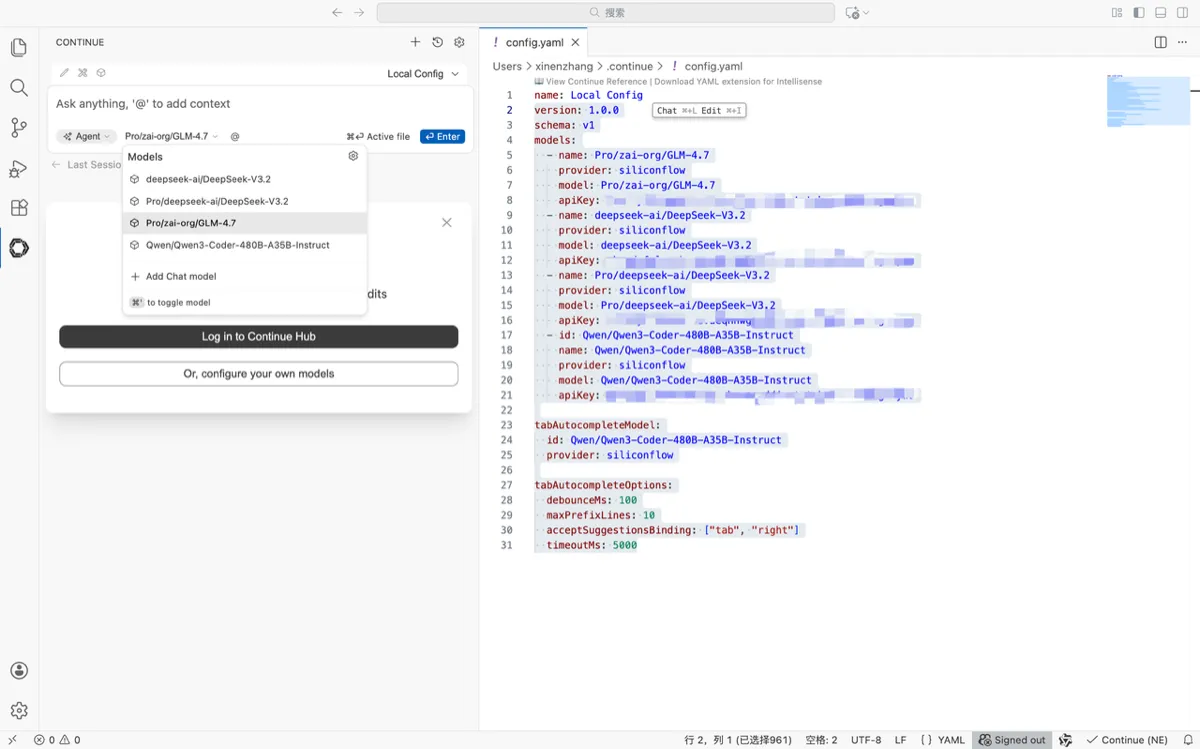Open the Continue extension sidebar icon
1200x749 pixels.
(19, 248)
